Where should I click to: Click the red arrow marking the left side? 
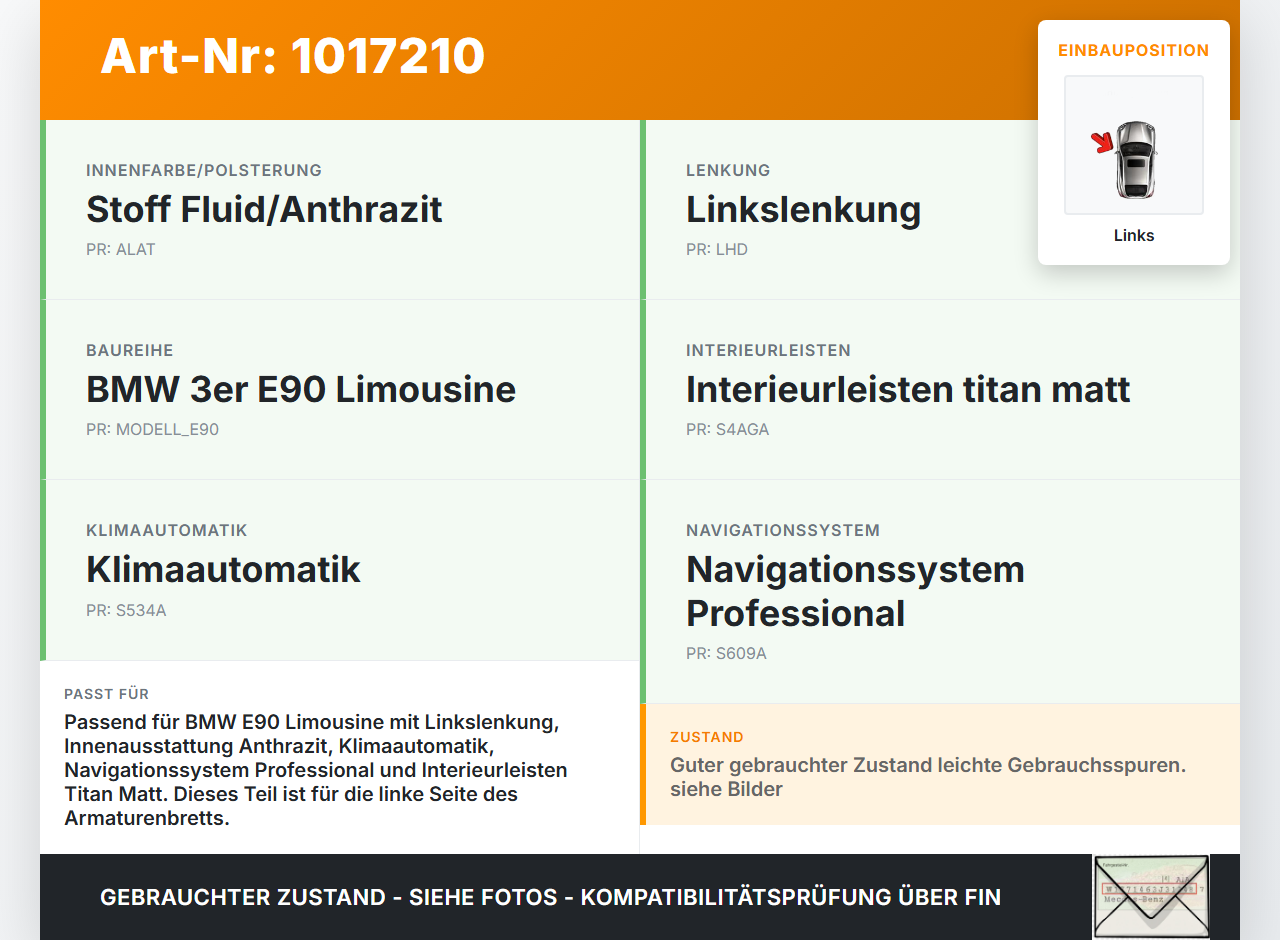(x=1103, y=140)
